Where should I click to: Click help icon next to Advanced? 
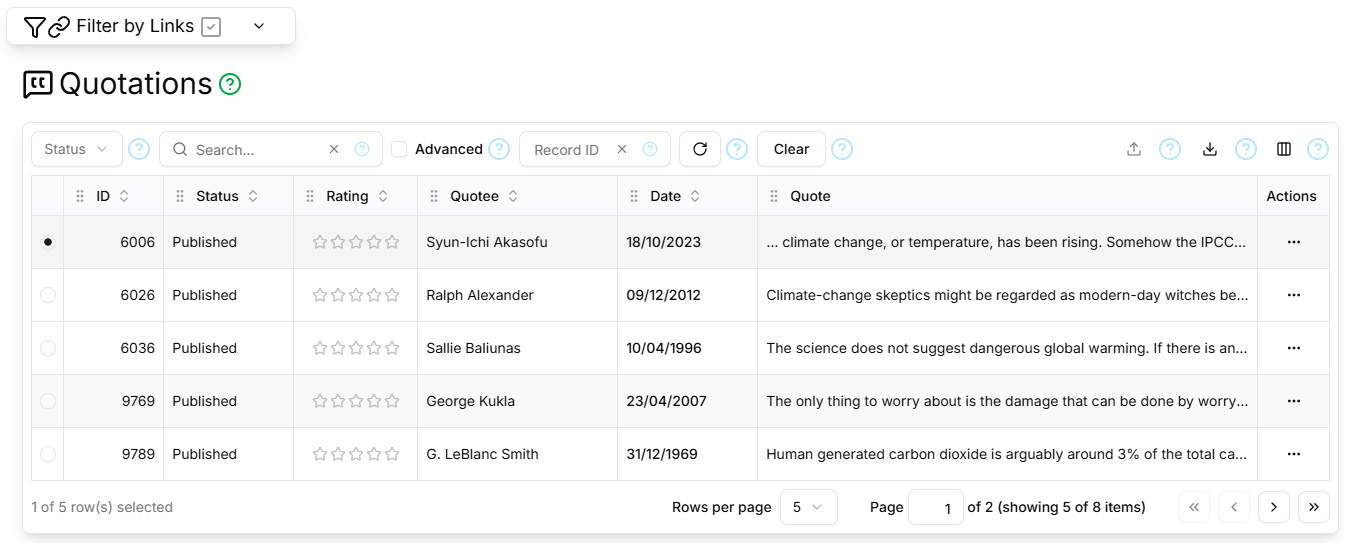coord(499,149)
